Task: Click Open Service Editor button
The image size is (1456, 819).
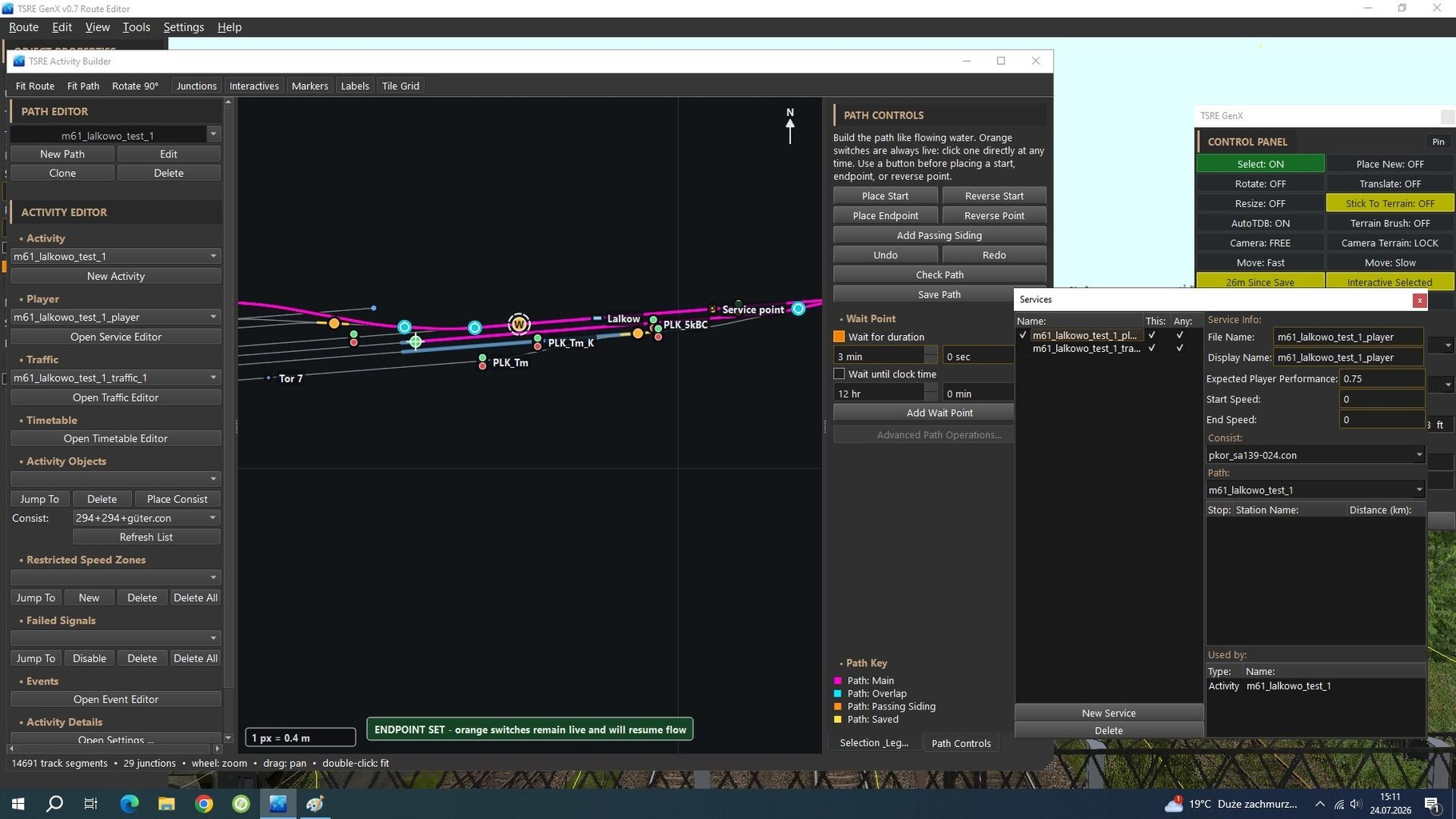Action: pos(116,337)
